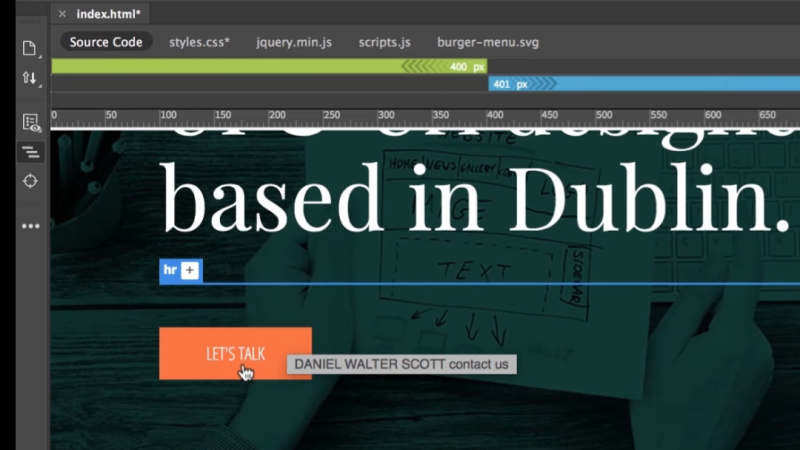Viewport: 800px width, 450px height.
Task: Open the jquery.min.js related file
Action: (294, 42)
